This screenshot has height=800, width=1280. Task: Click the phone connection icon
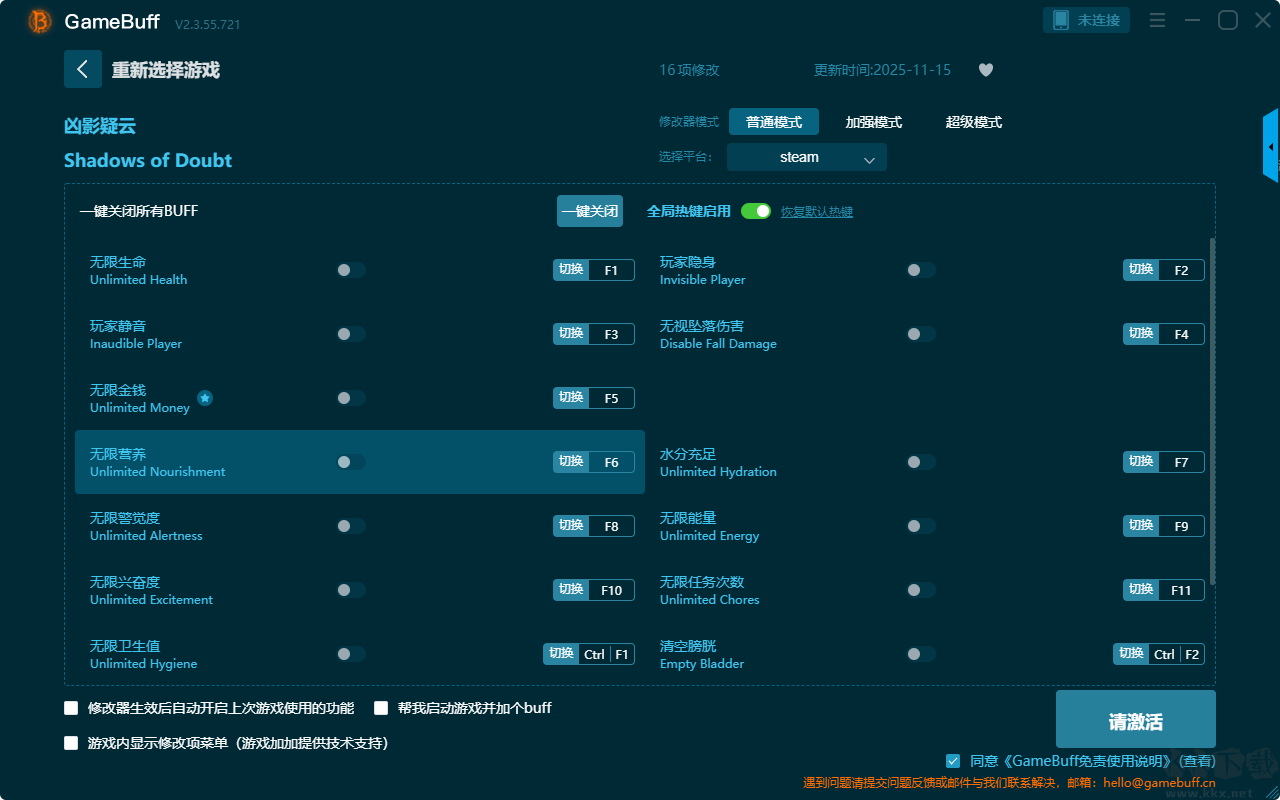click(x=1061, y=20)
